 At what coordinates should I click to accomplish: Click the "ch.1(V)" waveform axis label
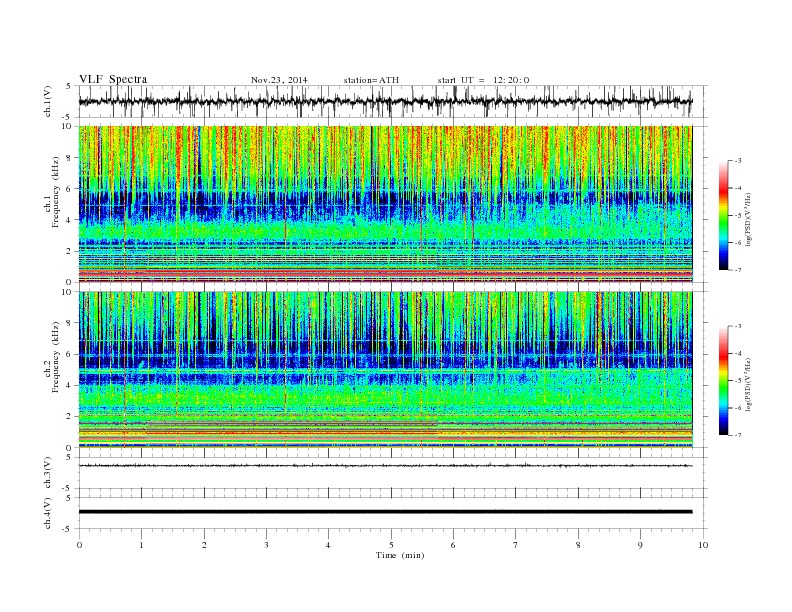(x=47, y=101)
